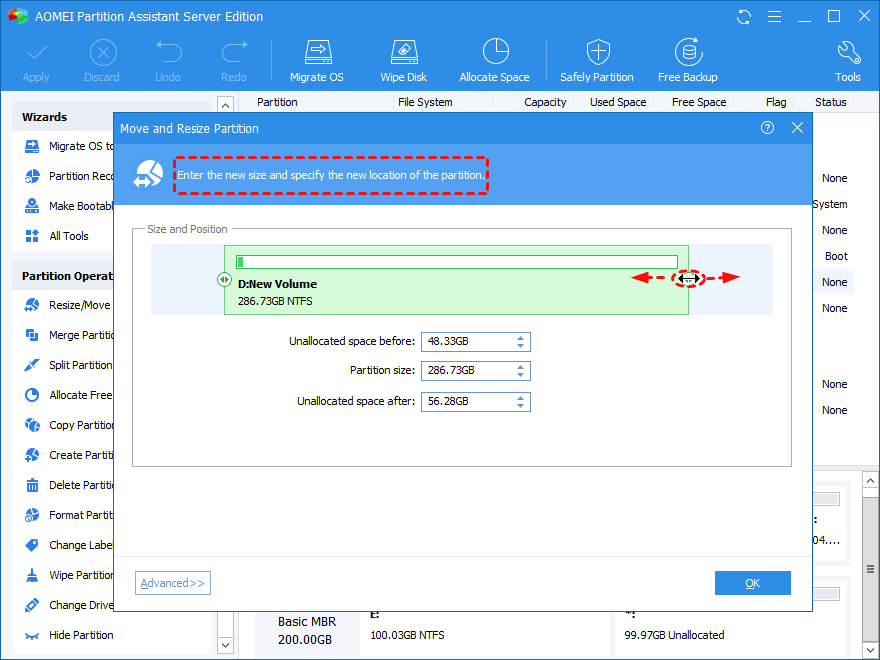Click the Apply checkmark icon
This screenshot has width=880, height=660.
[36, 54]
